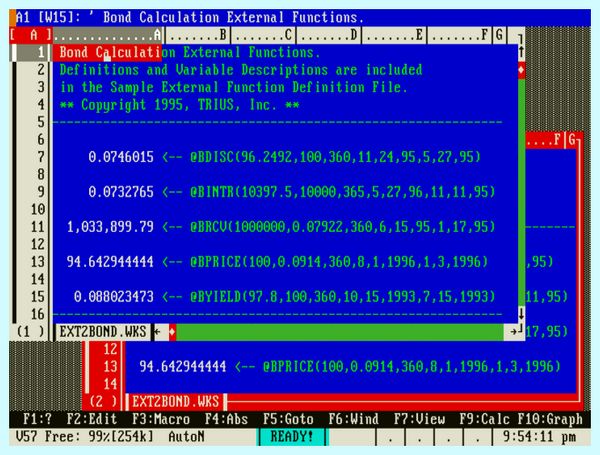Click the red [ A ] corner indicator

pyautogui.click(x=31, y=35)
